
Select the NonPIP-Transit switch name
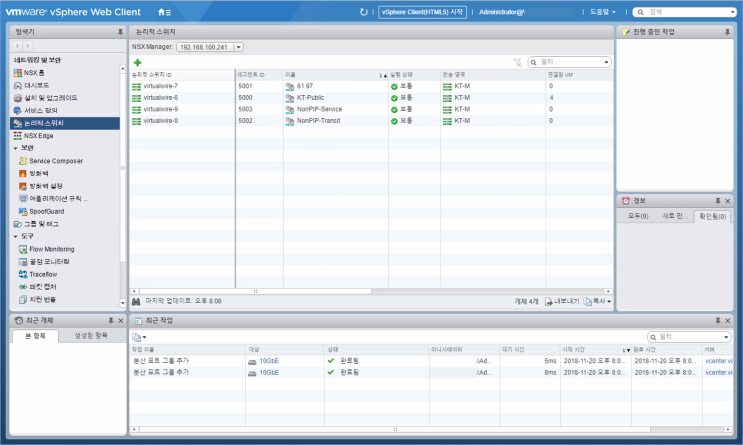pyautogui.click(x=318, y=121)
